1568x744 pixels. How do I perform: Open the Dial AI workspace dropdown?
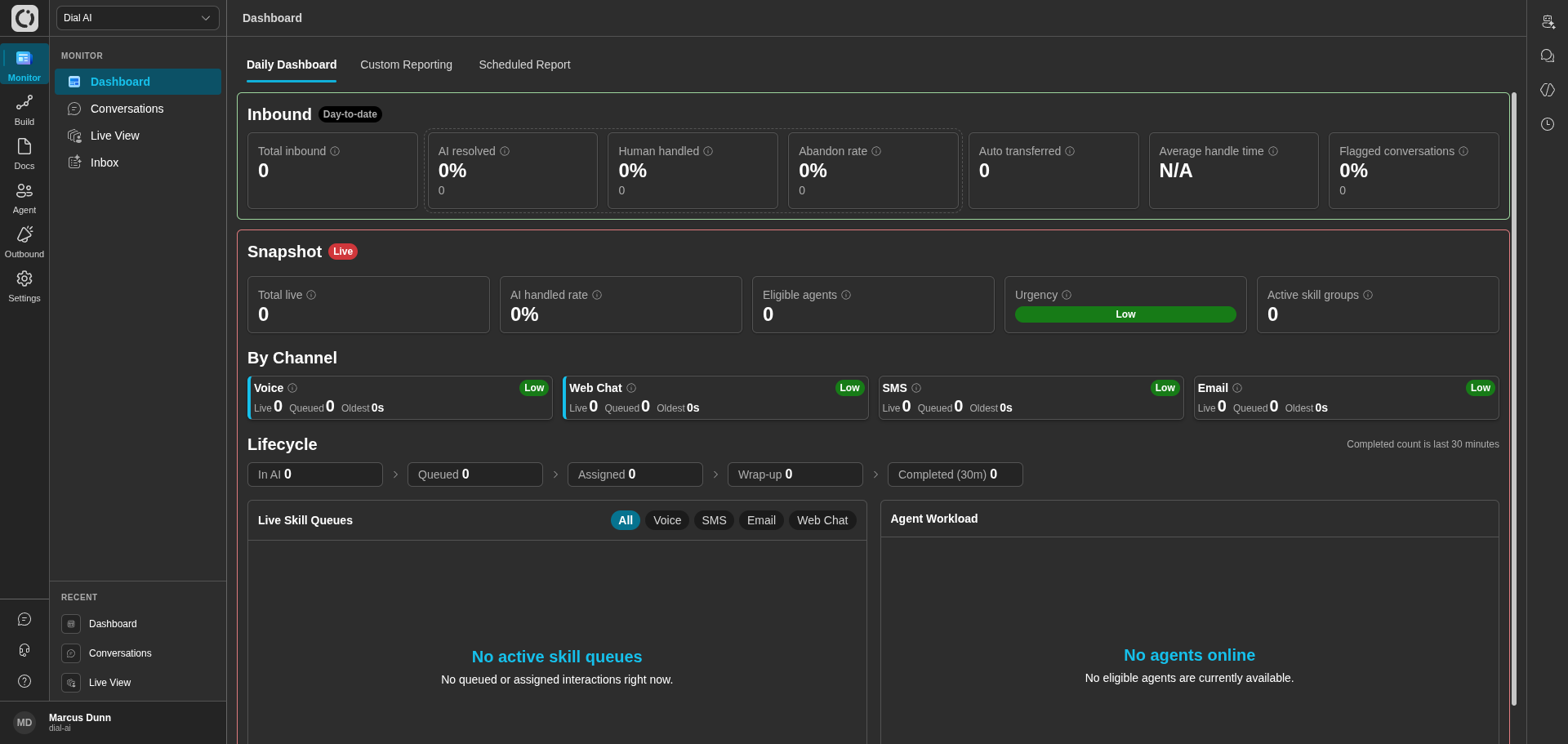coord(137,18)
